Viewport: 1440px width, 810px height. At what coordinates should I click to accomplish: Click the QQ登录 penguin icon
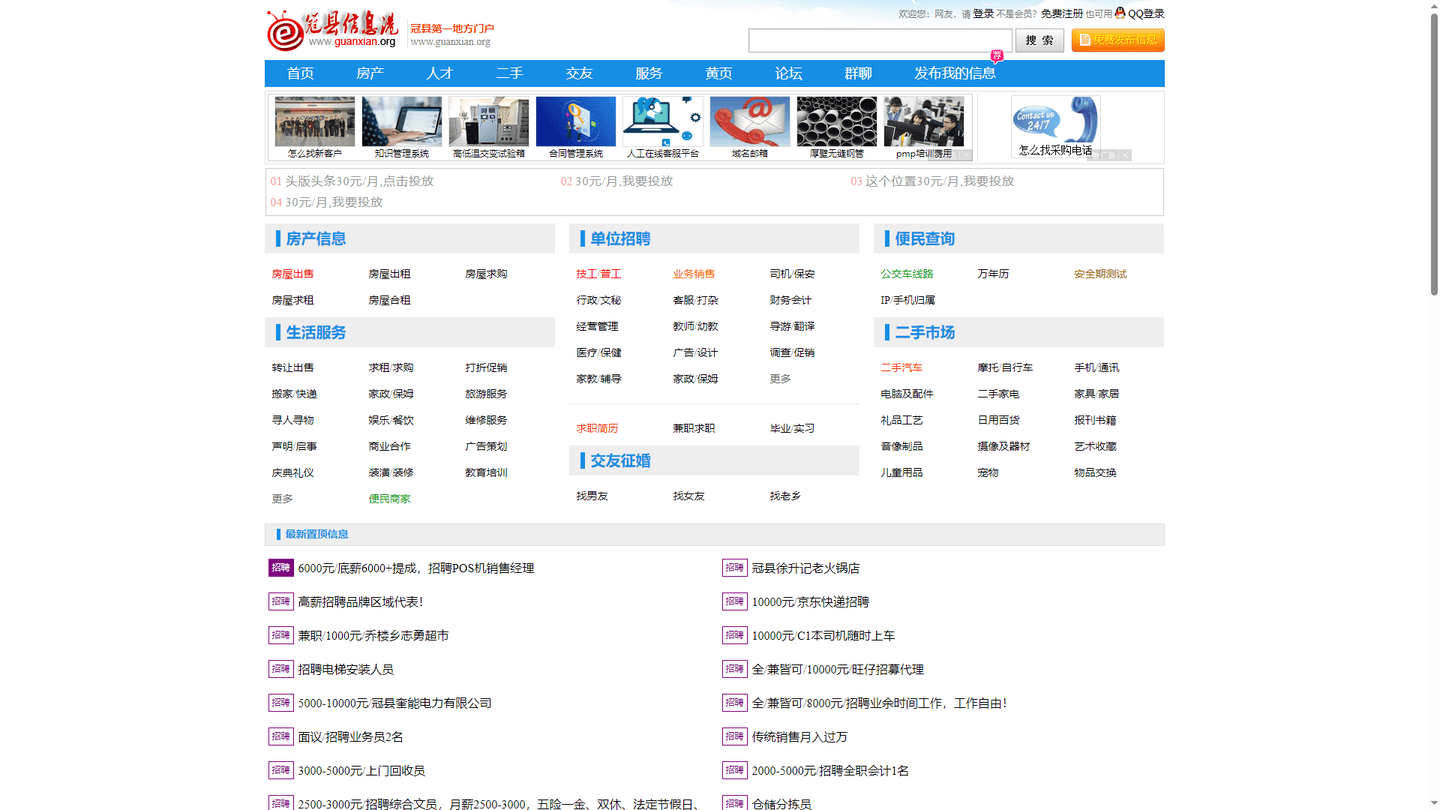(x=1120, y=13)
